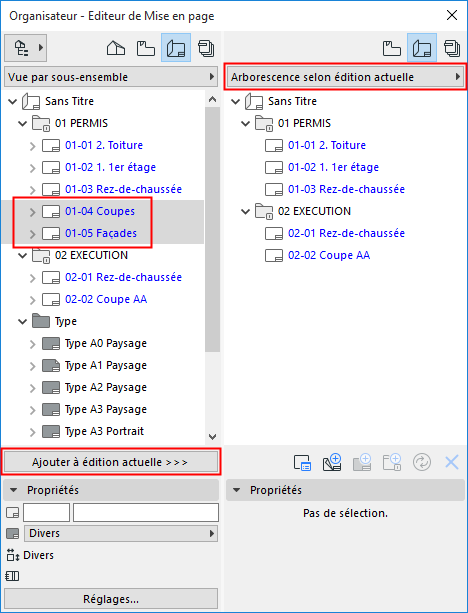Open Vue par sous-ensemble dropdown
Screen dimensions: 468x613
pos(111,77)
